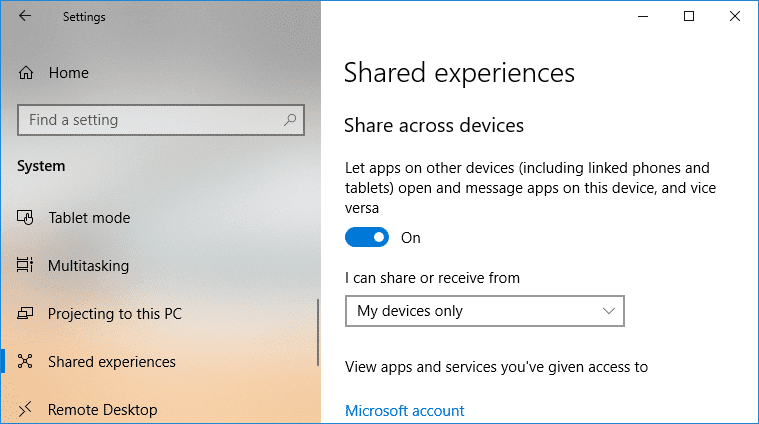
Task: Click the Home icon in sidebar
Action: tap(26, 73)
